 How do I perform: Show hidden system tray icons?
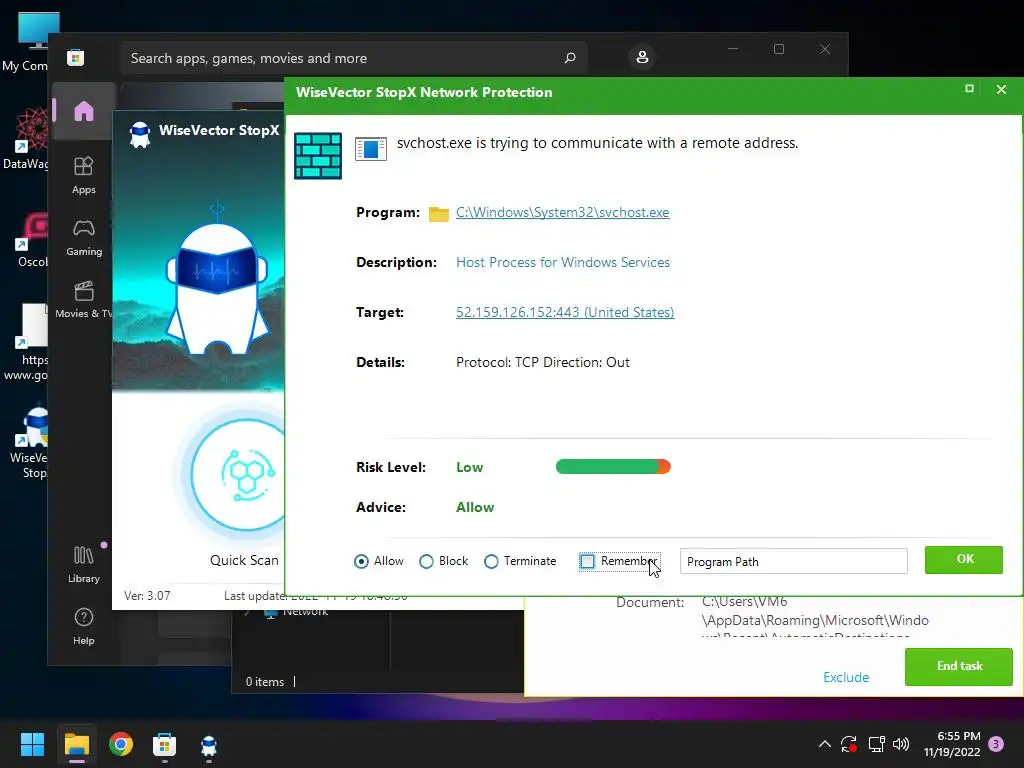pos(825,744)
